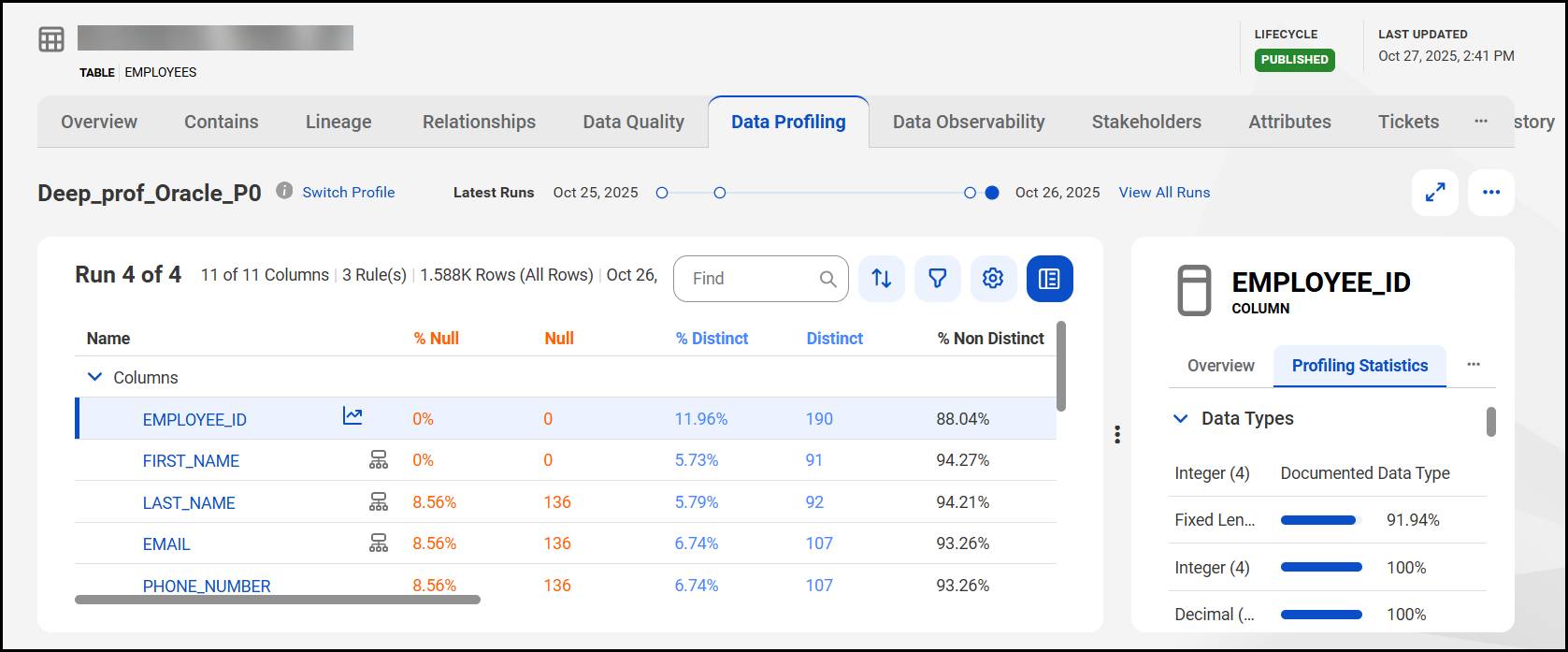Click the Integer (4) 100% progress bar
This screenshot has height=652, width=1568.
click(1321, 567)
